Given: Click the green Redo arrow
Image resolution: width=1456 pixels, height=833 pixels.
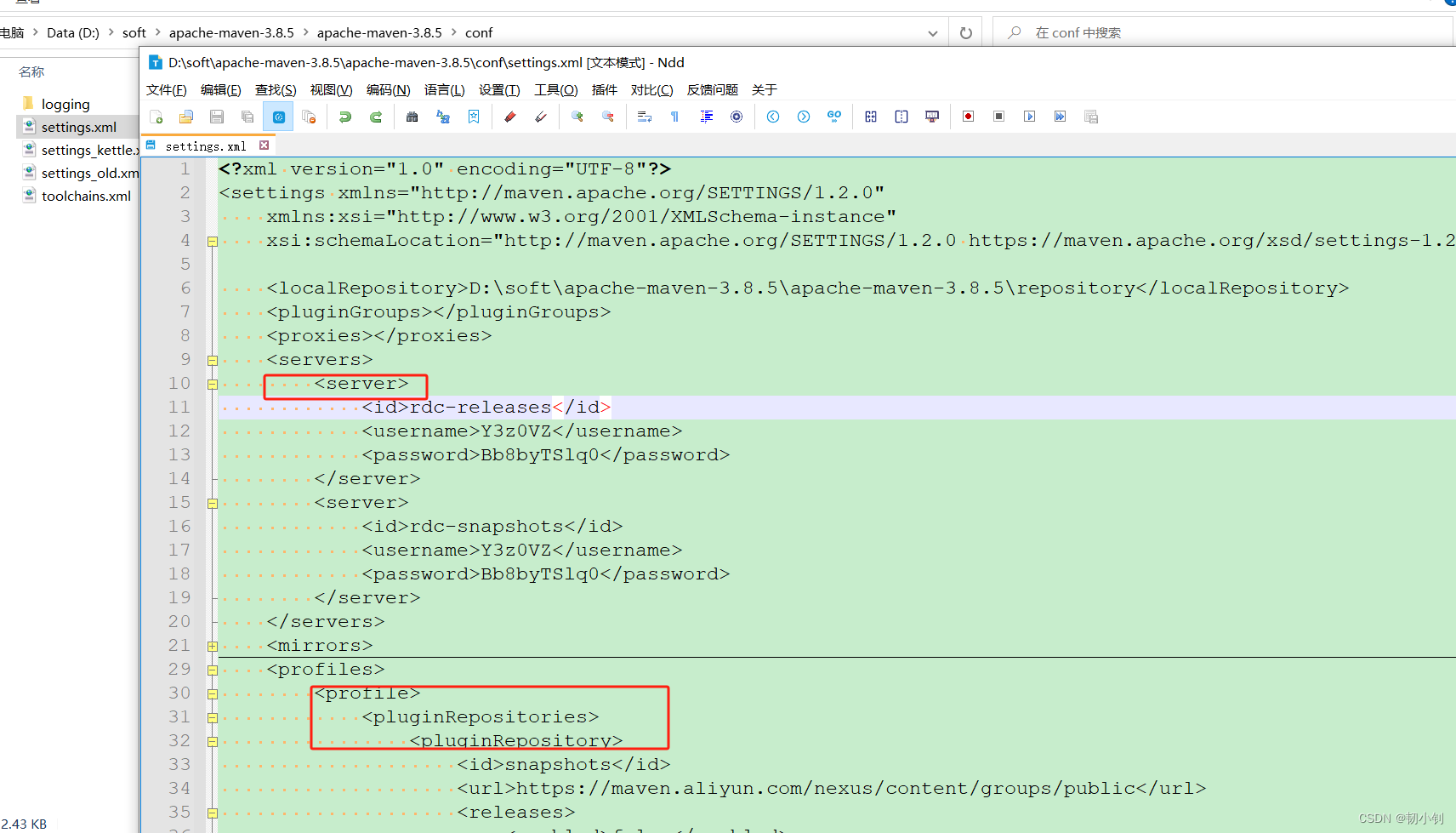Looking at the screenshot, I should point(375,117).
